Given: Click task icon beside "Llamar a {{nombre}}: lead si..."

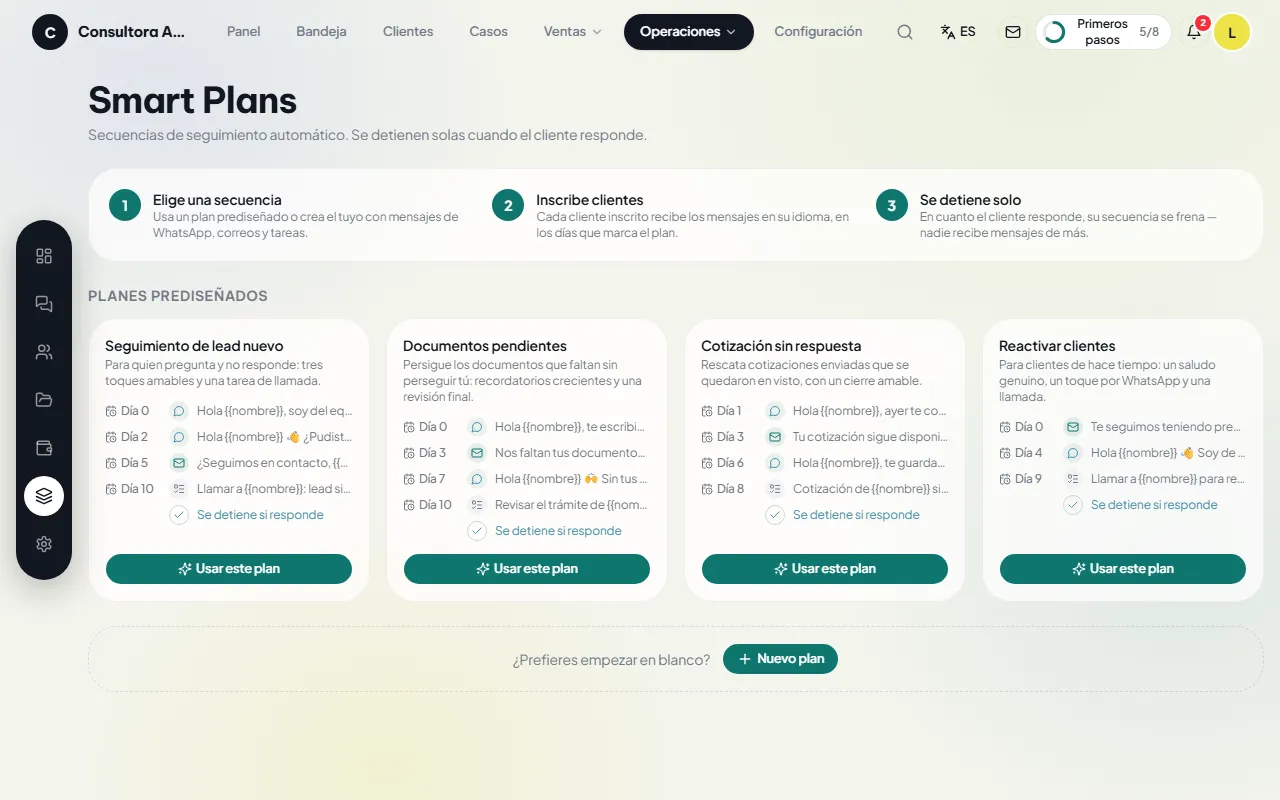Looking at the screenshot, I should pyautogui.click(x=179, y=489).
